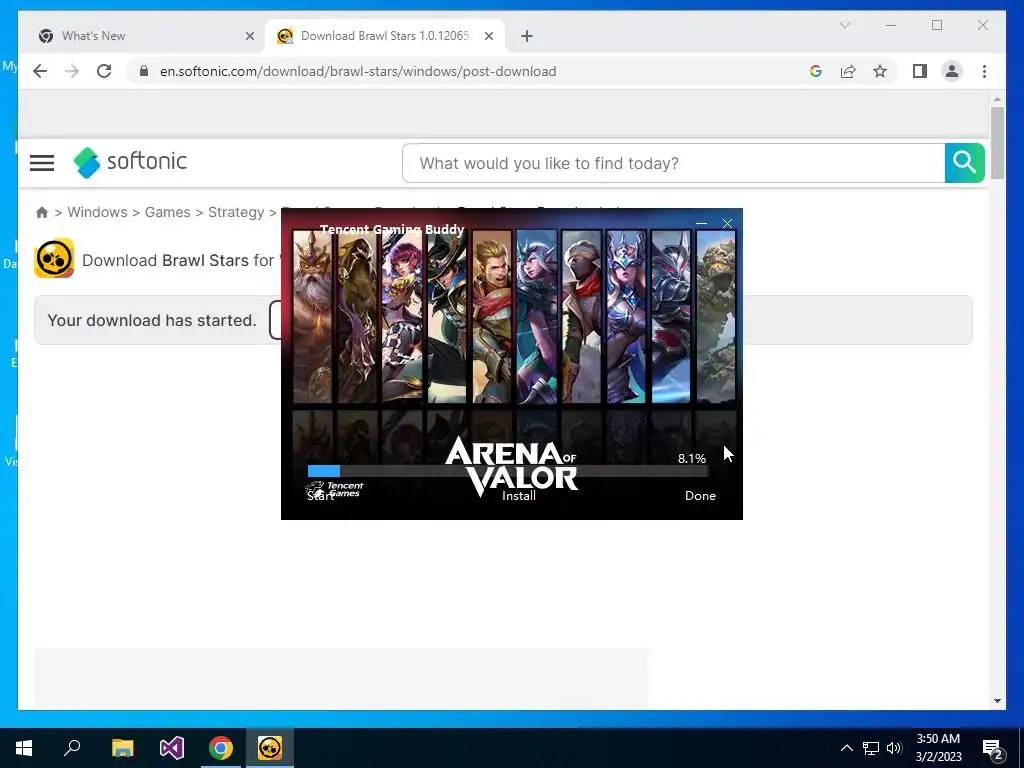
Task: Open the notification center icon
Action: point(993,749)
